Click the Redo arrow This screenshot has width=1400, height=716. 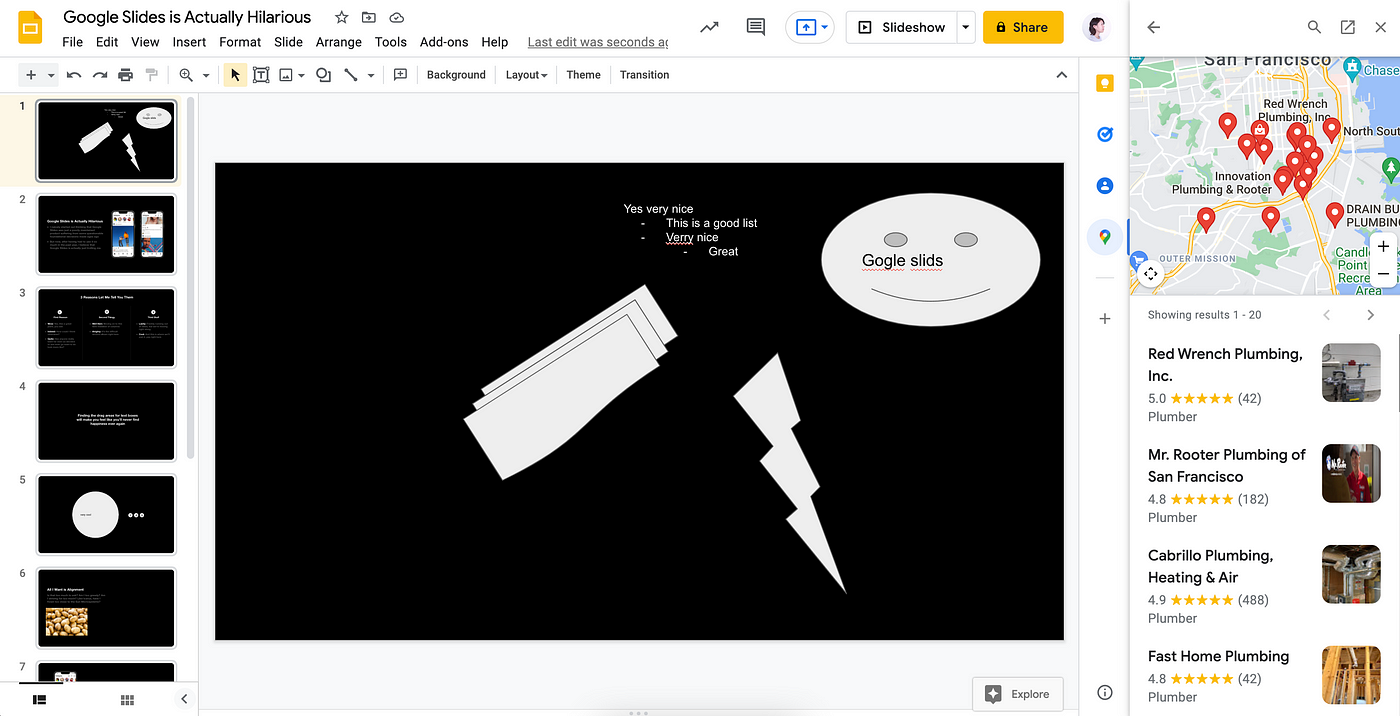100,75
